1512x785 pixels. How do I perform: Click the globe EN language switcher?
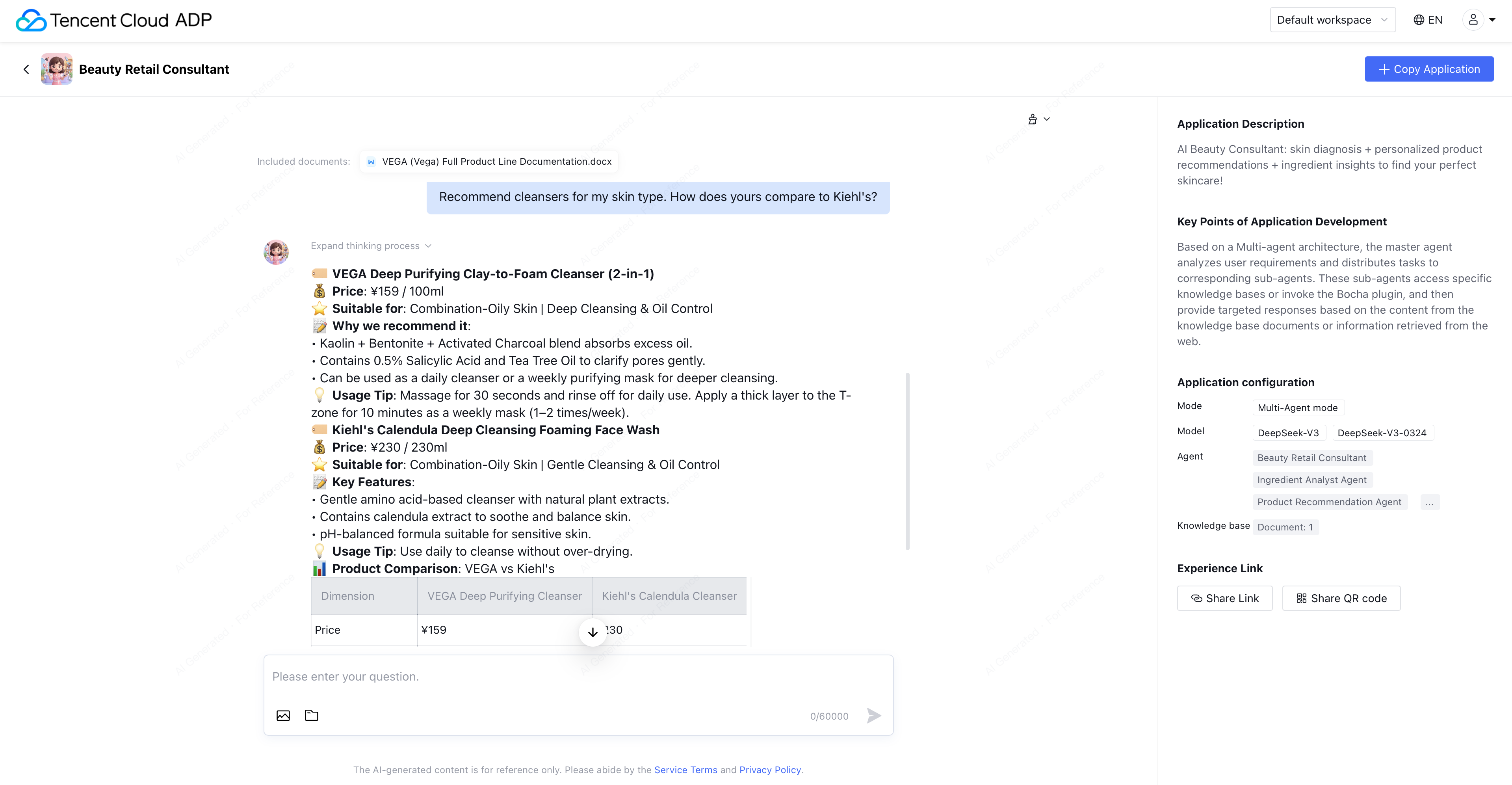pyautogui.click(x=1427, y=20)
